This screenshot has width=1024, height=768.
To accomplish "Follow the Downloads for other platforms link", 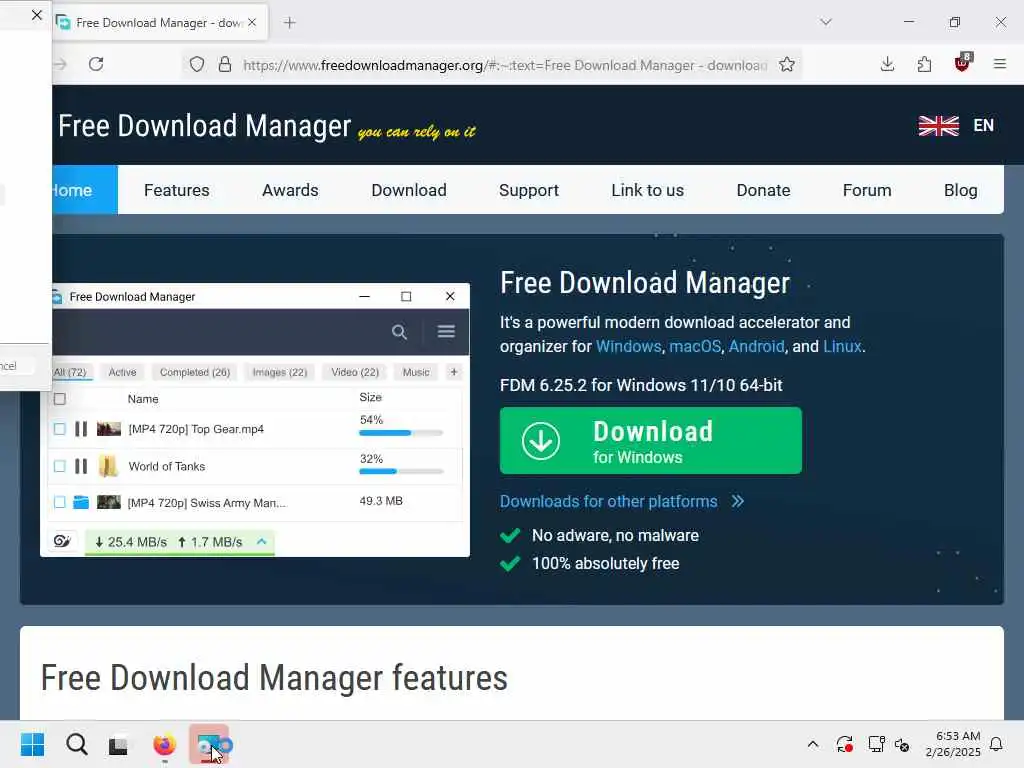I will tap(609, 502).
